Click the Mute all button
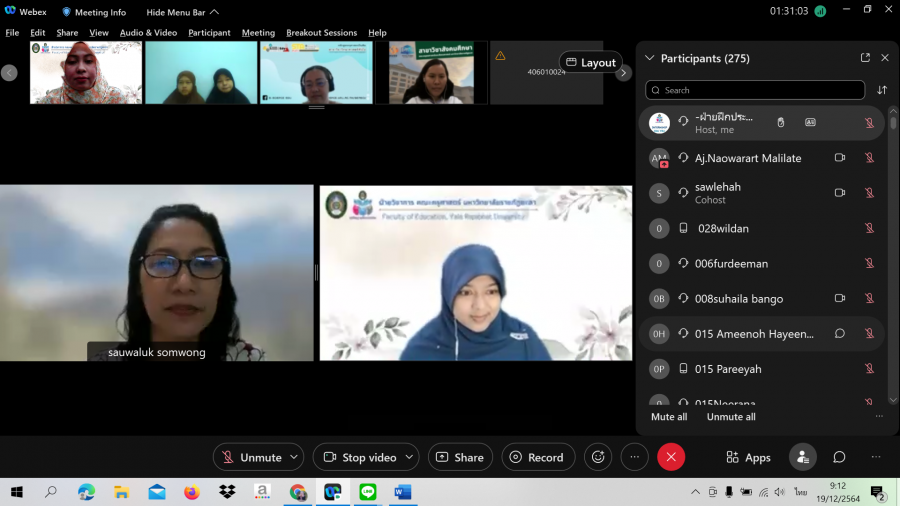 point(669,417)
